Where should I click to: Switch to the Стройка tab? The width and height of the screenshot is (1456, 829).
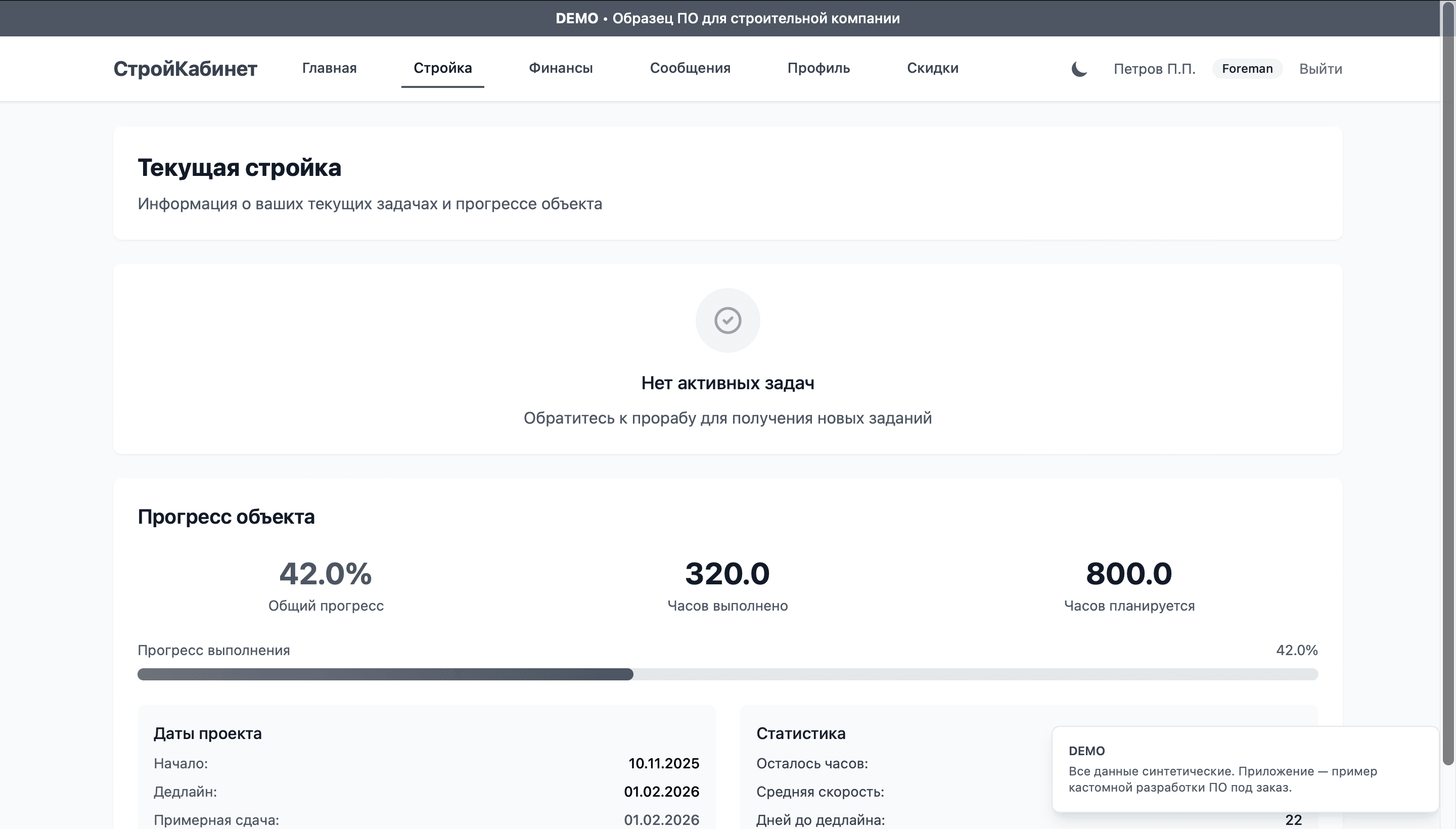coord(442,68)
